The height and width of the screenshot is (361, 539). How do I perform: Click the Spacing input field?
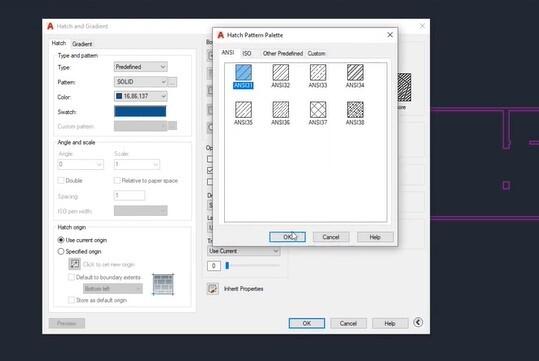[129, 196]
